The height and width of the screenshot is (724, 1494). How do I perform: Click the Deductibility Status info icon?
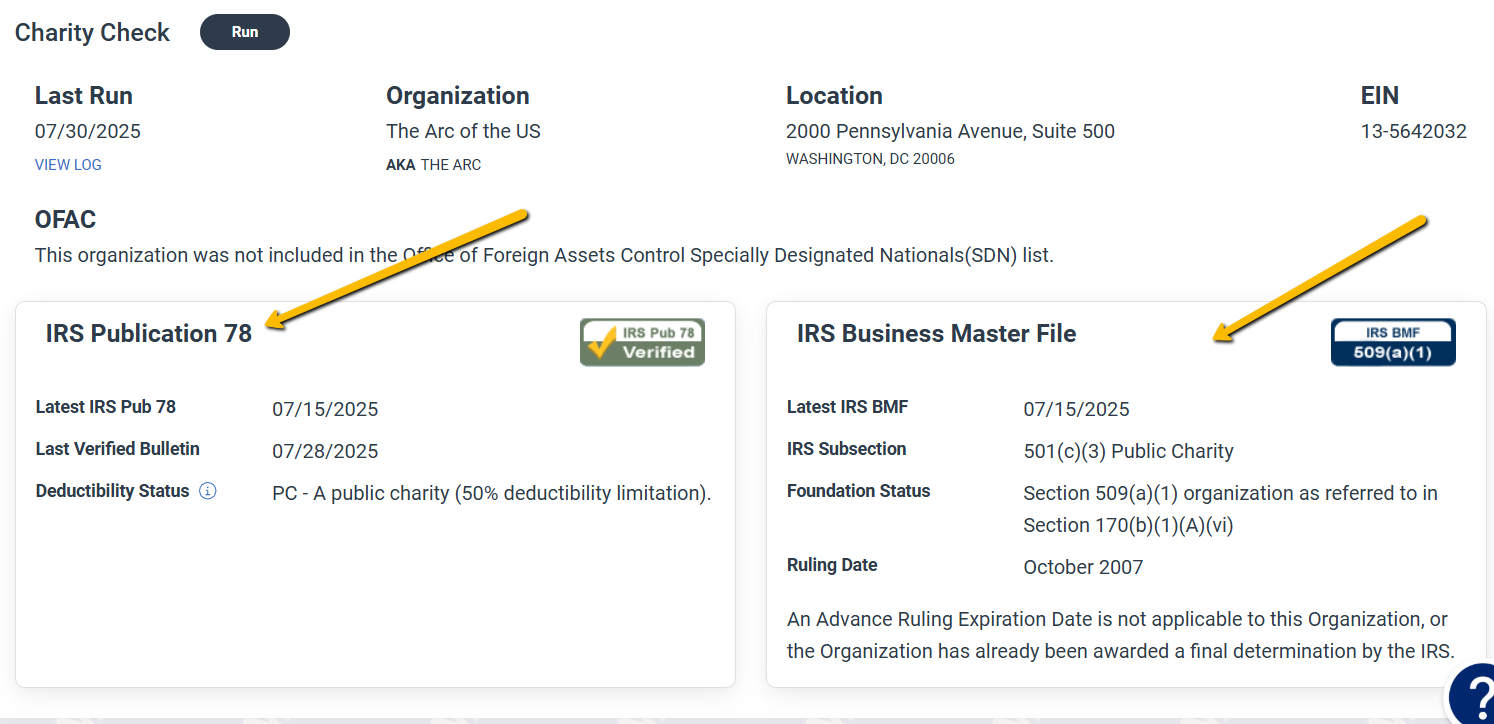click(208, 491)
